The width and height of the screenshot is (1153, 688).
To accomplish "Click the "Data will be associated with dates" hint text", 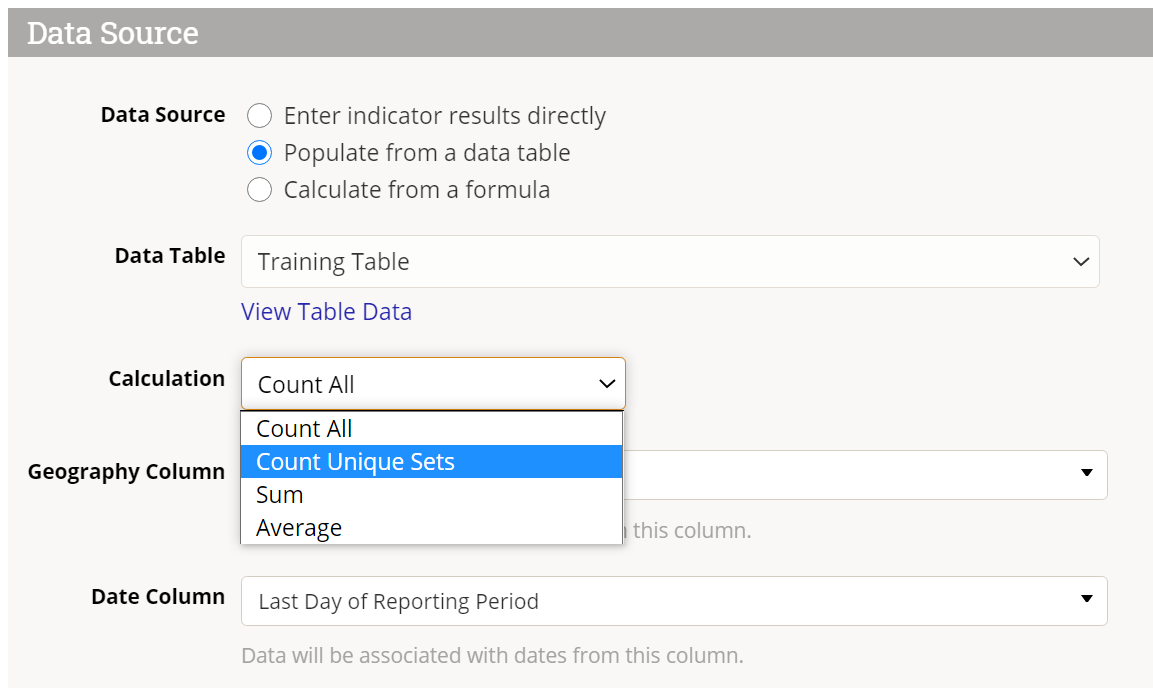I will (492, 656).
